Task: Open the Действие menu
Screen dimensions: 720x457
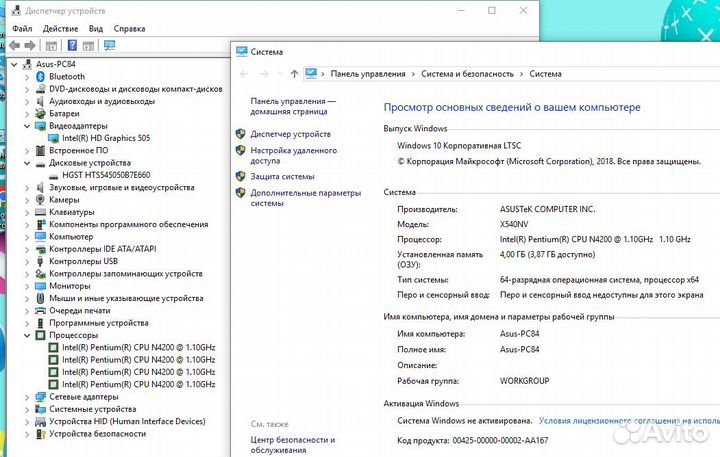Action: (x=60, y=28)
